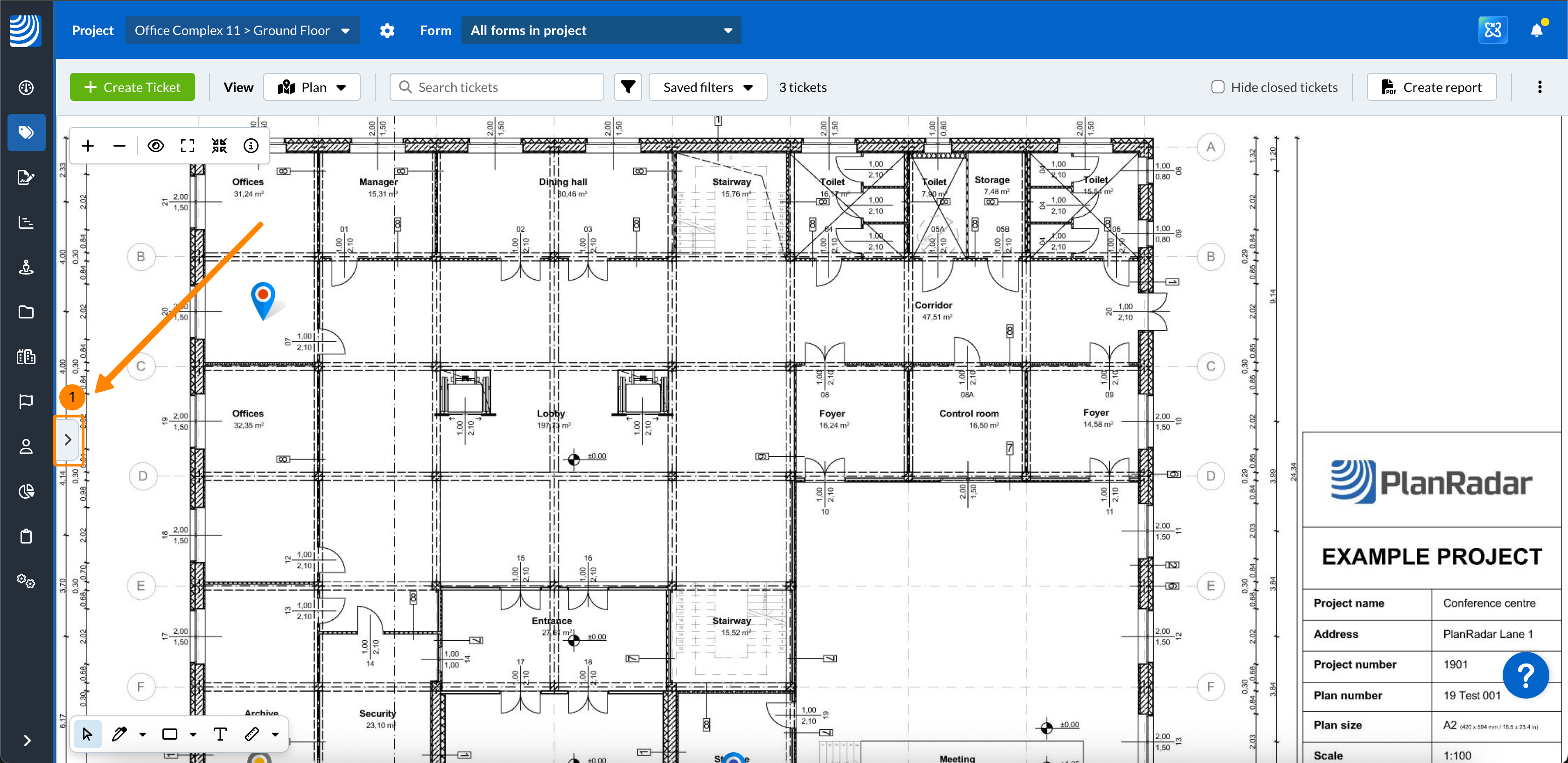Open the Plan view menu
1568x763 pixels.
pos(312,87)
